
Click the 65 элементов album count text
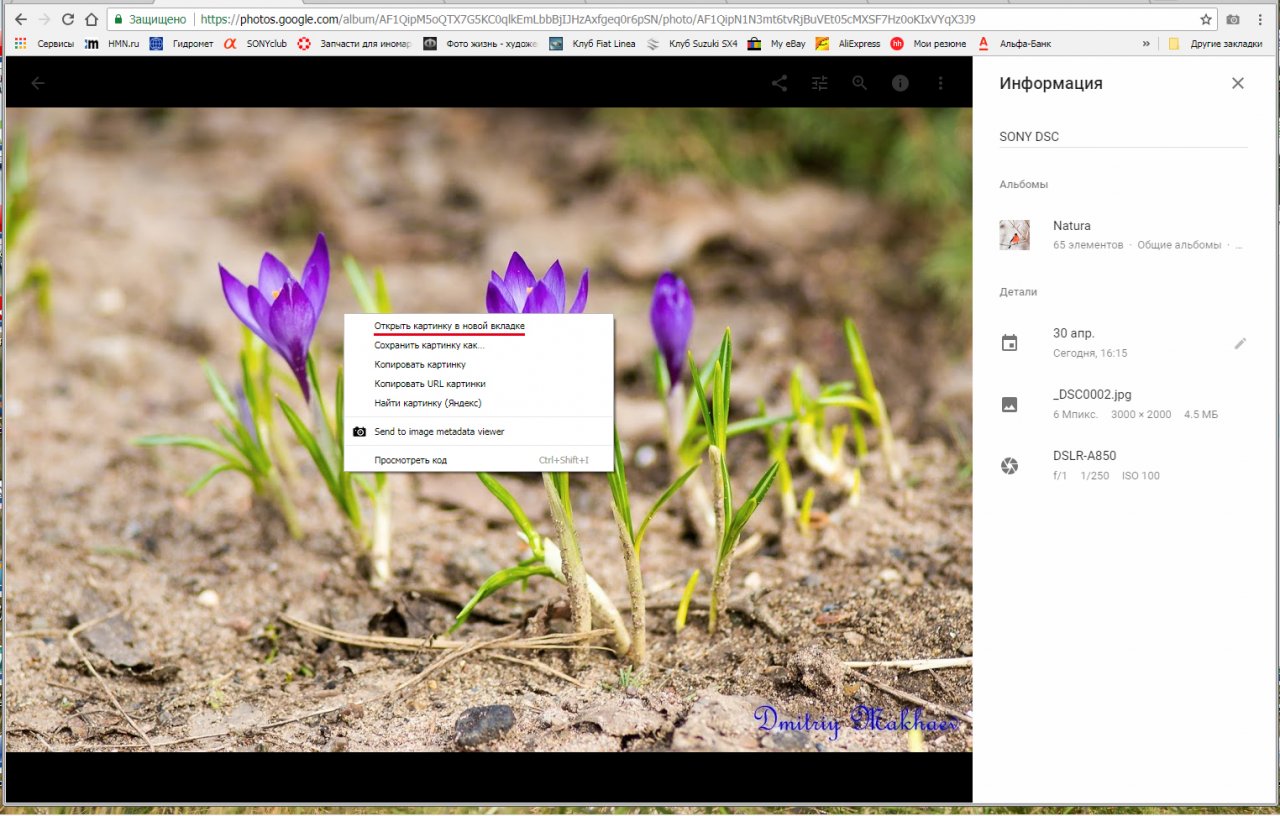click(x=1088, y=245)
